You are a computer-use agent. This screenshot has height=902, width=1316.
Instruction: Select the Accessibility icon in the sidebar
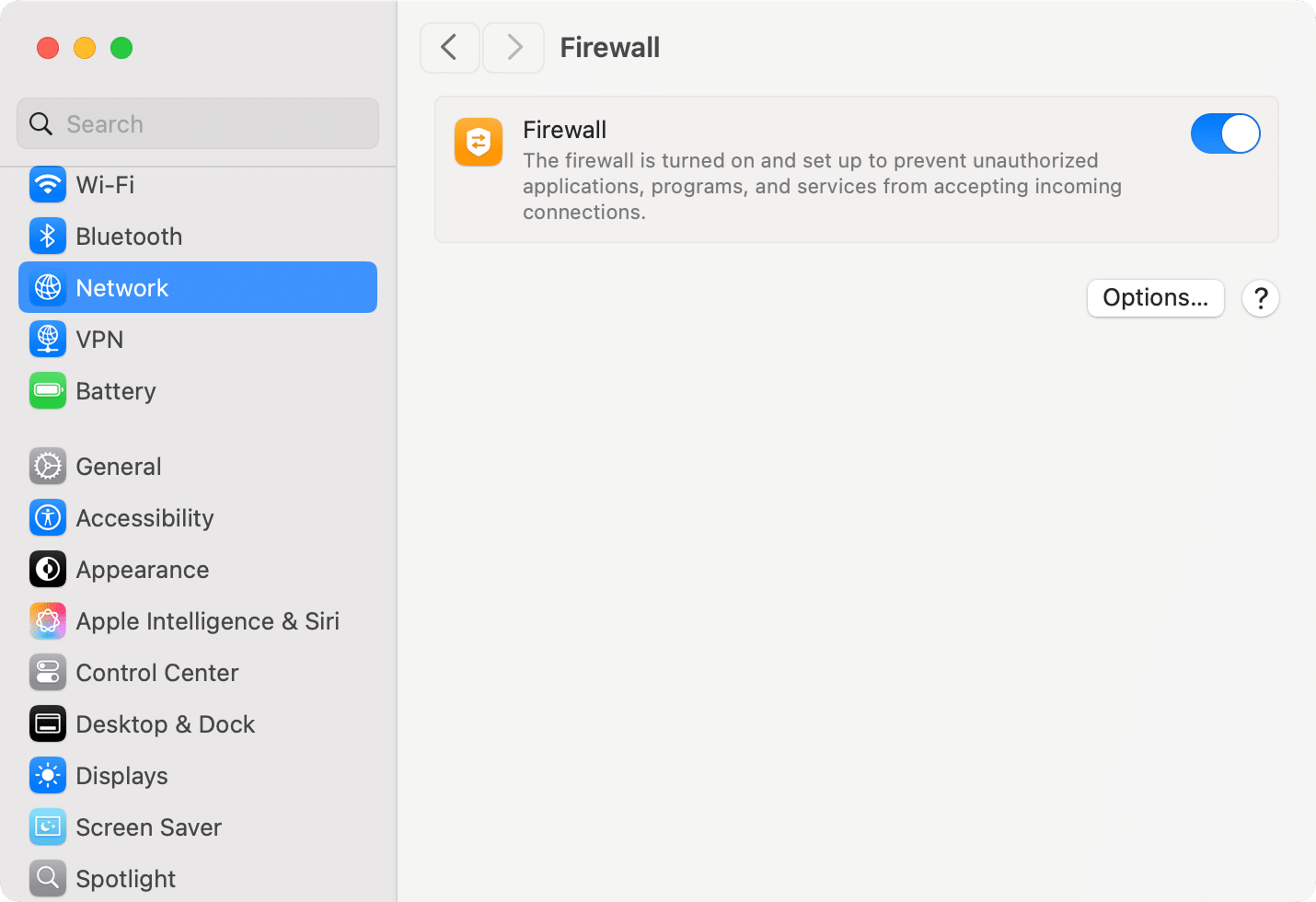point(48,517)
